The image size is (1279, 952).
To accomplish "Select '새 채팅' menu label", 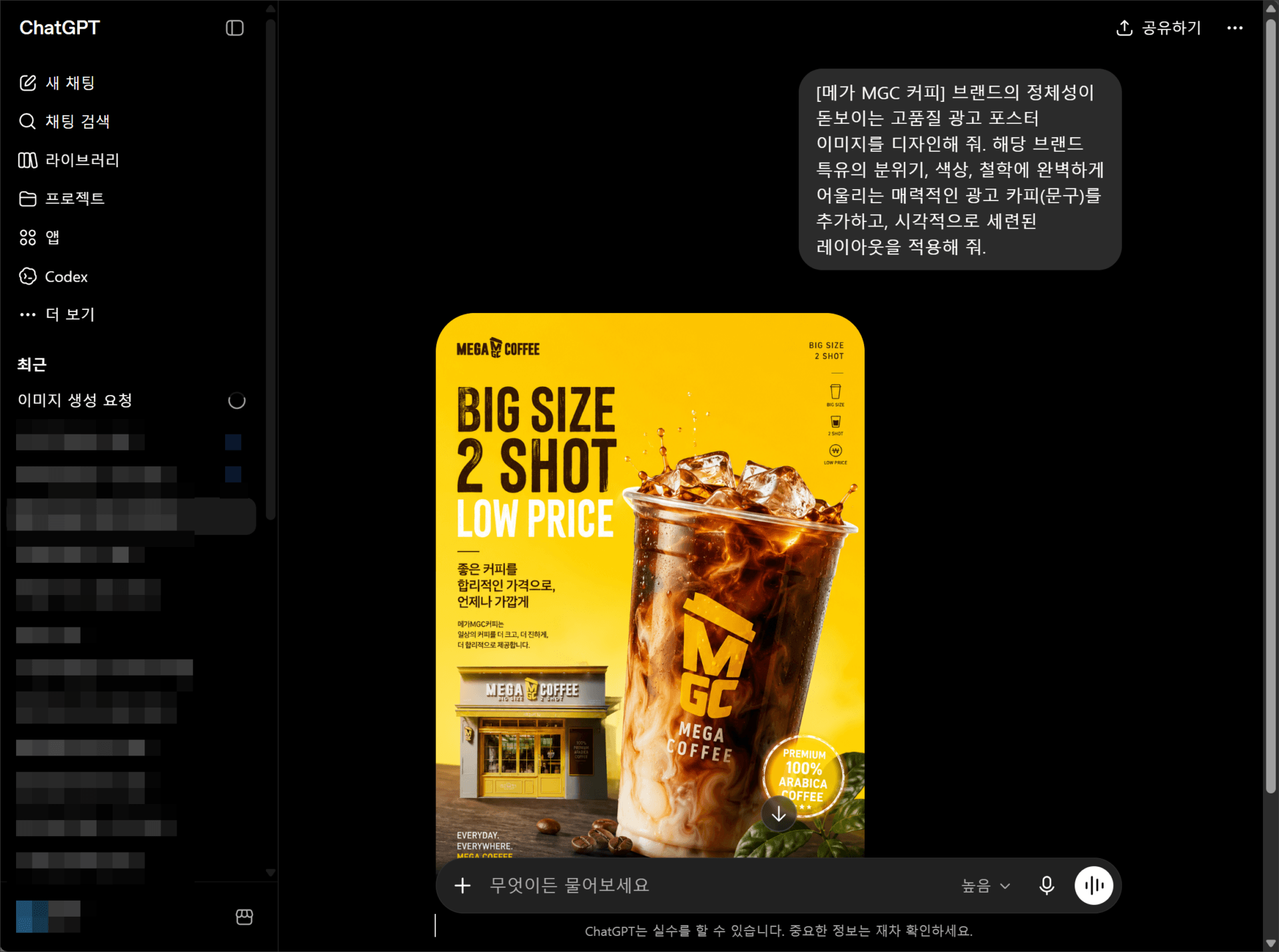I will click(x=70, y=83).
